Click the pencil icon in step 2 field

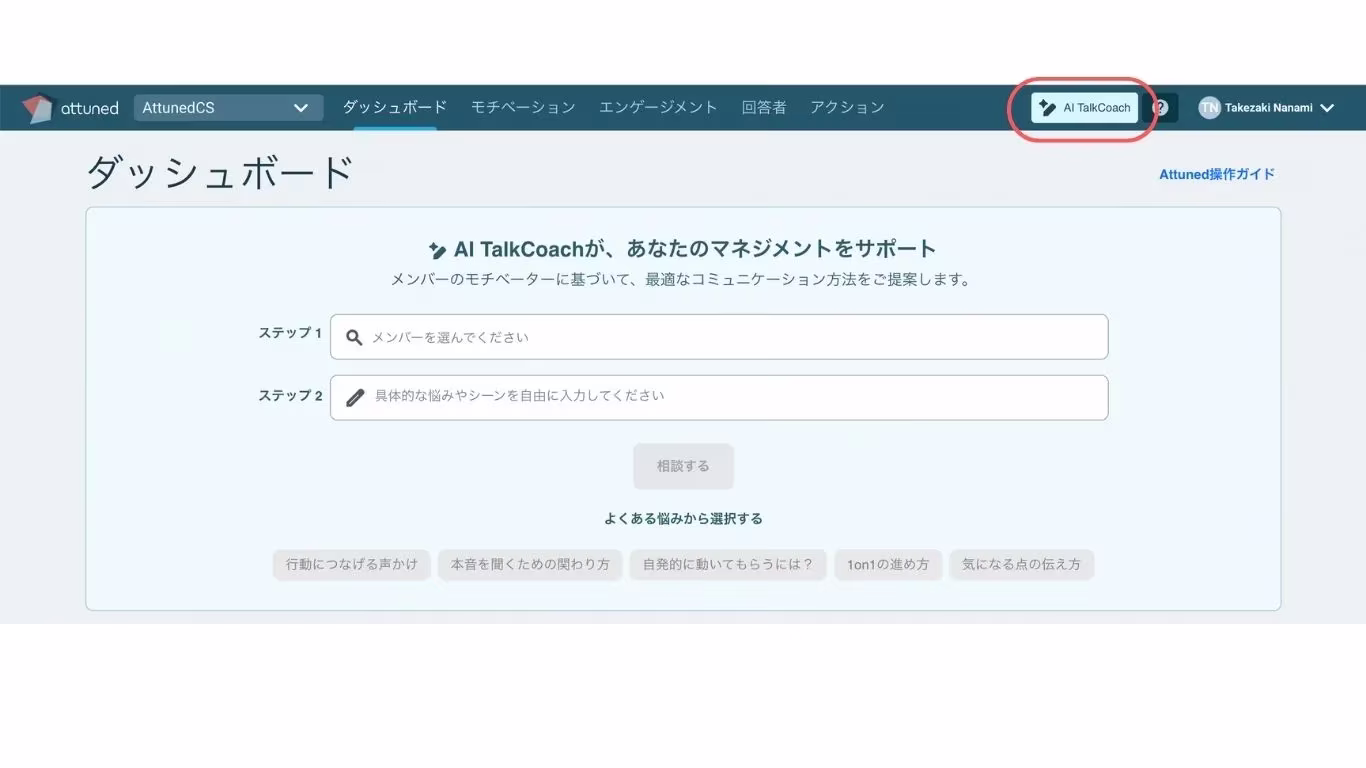click(x=354, y=397)
